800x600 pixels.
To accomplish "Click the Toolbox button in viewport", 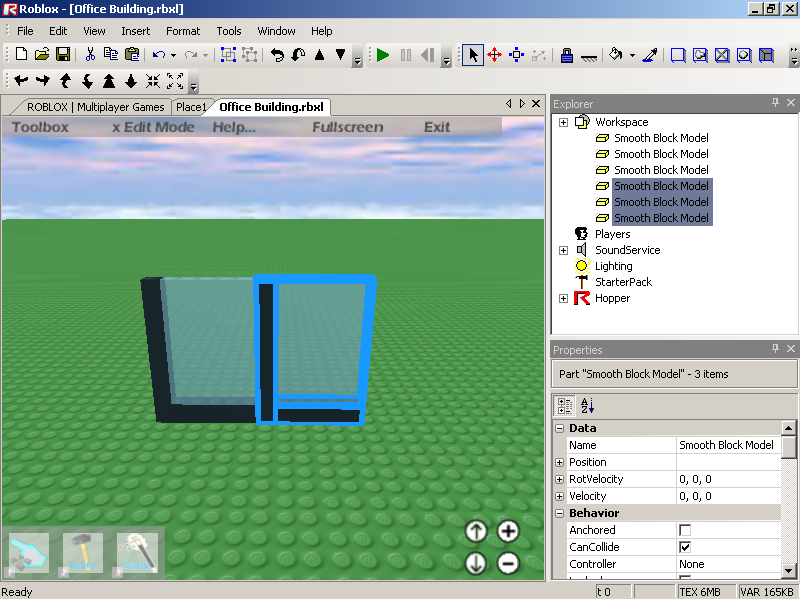I will pos(40,127).
